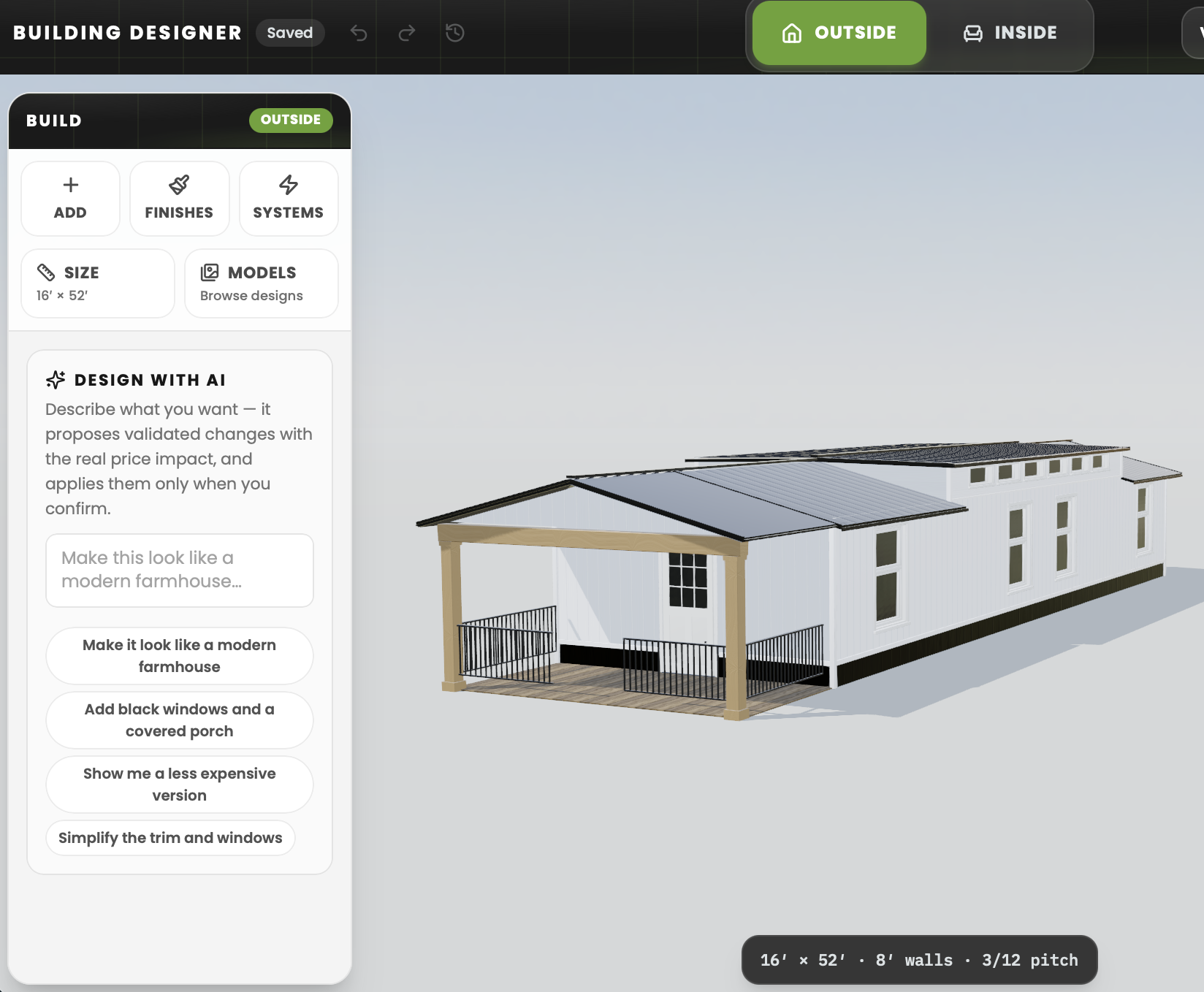Click the redo arrow icon
The width and height of the screenshot is (1204, 992).
(407, 33)
